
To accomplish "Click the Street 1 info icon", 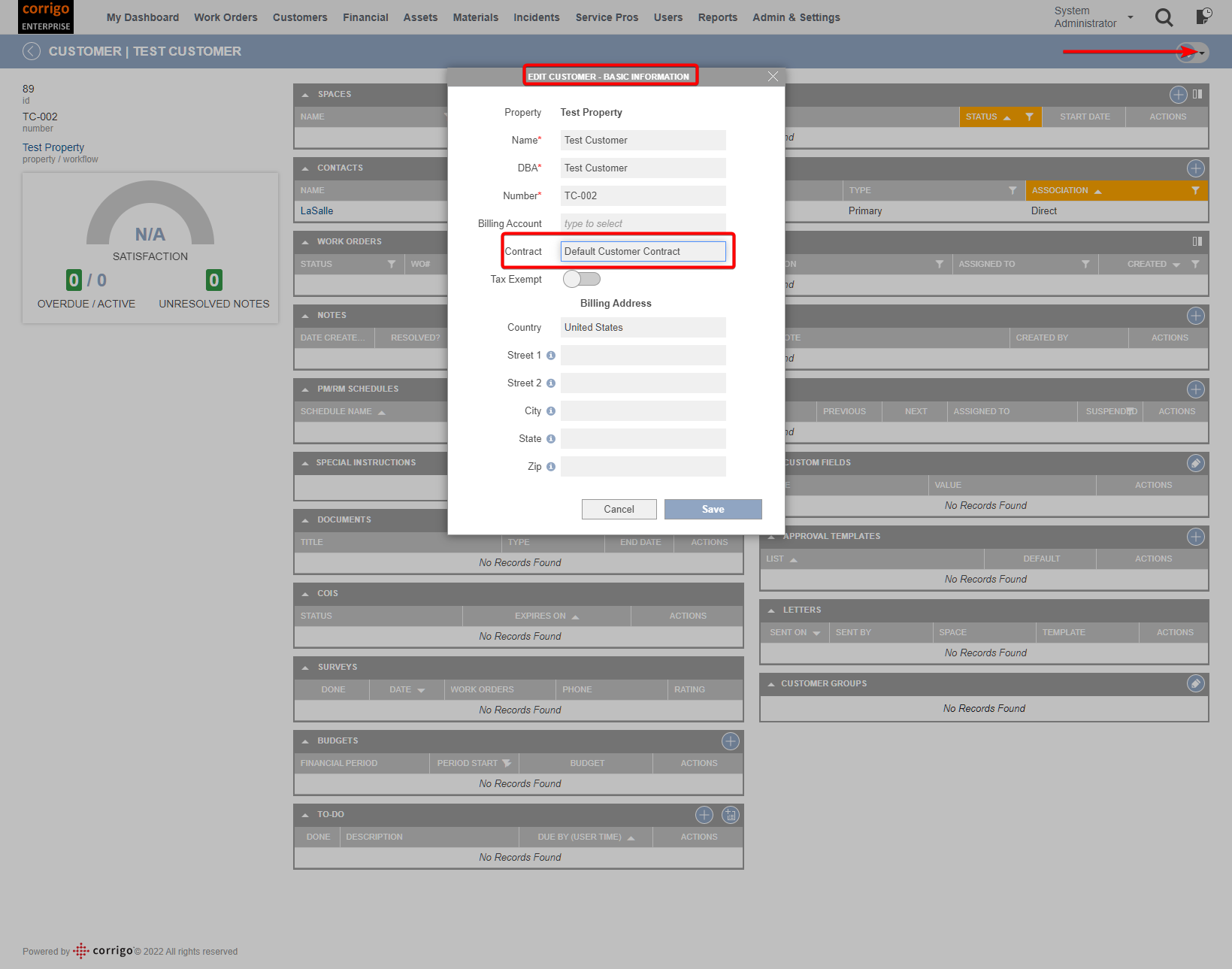I will click(x=551, y=356).
